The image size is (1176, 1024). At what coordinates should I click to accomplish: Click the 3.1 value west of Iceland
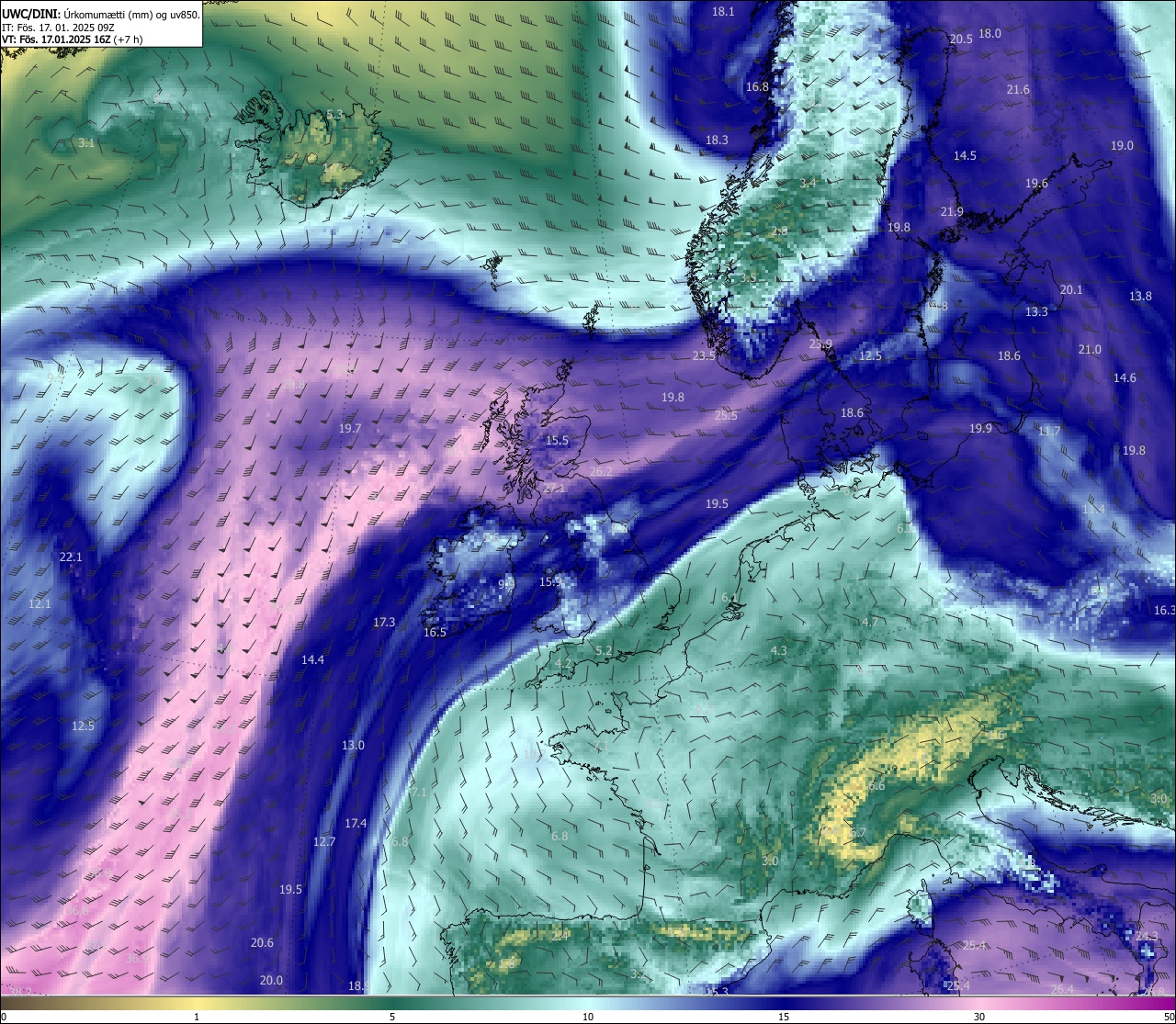click(x=86, y=142)
